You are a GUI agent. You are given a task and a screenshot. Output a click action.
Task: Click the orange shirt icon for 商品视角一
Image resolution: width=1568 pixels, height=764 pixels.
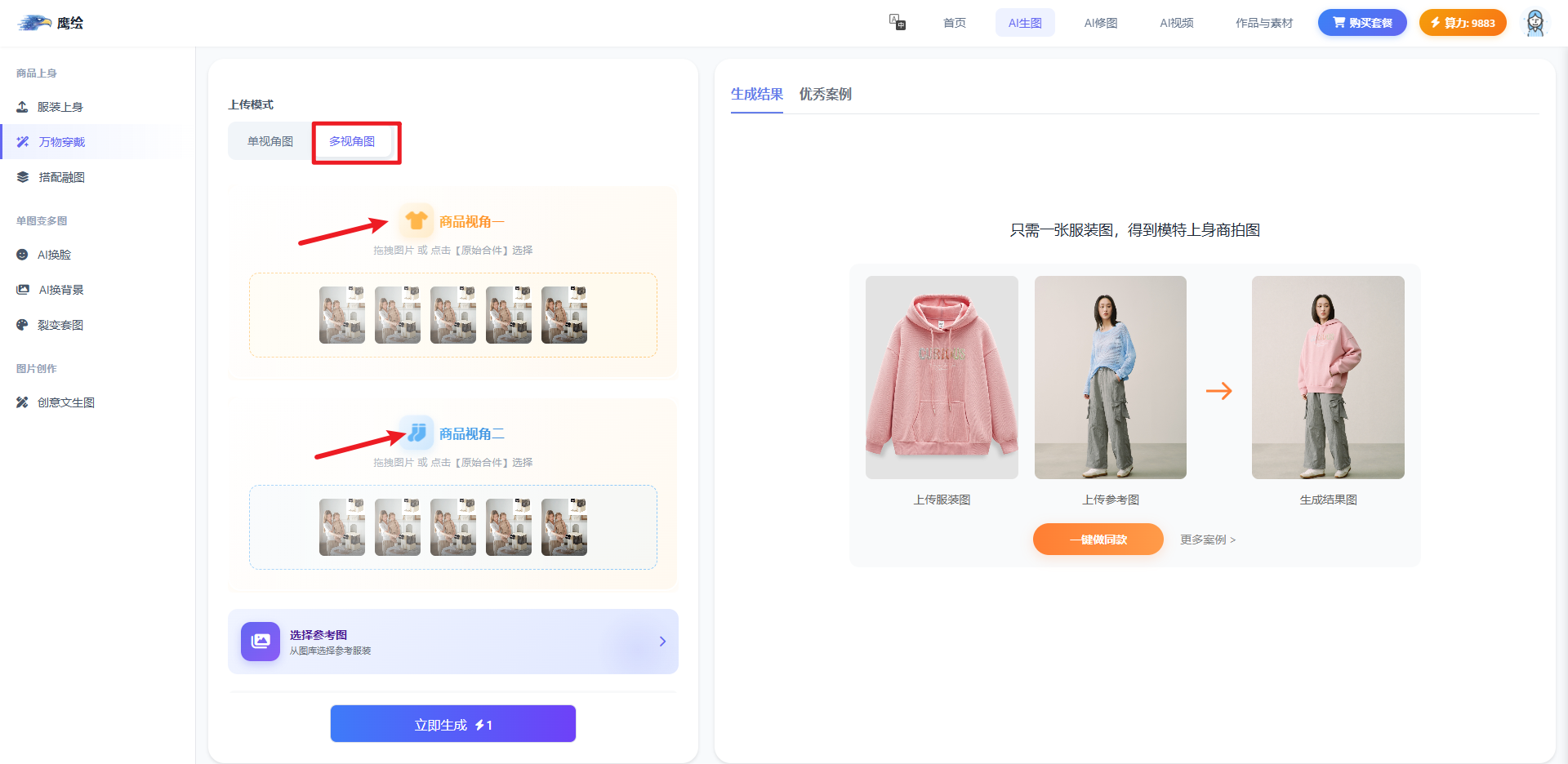point(416,221)
